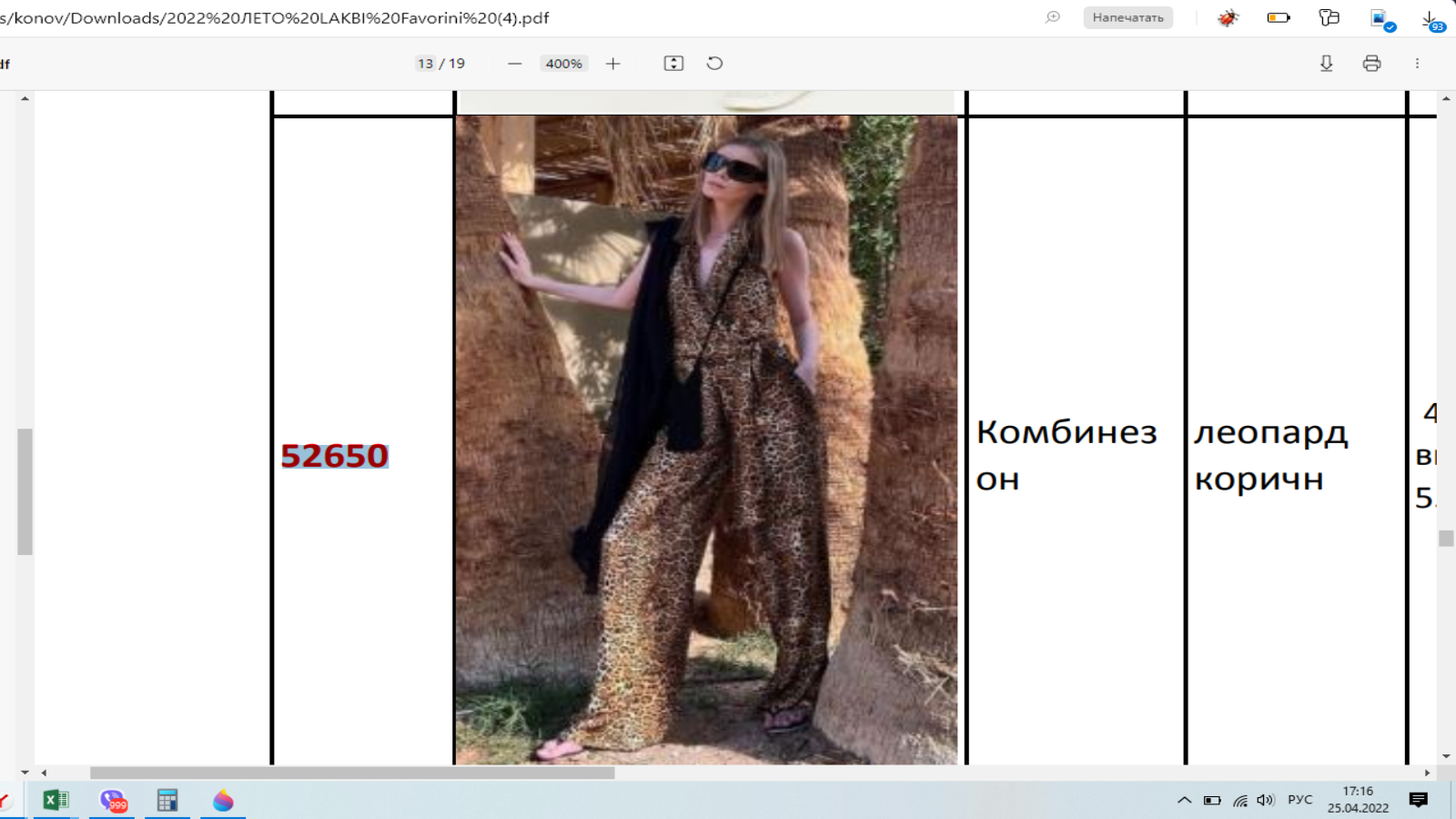Image resolution: width=1456 pixels, height=819 pixels.
Task: Click the left pane scrollbar thumb
Action: point(25,491)
